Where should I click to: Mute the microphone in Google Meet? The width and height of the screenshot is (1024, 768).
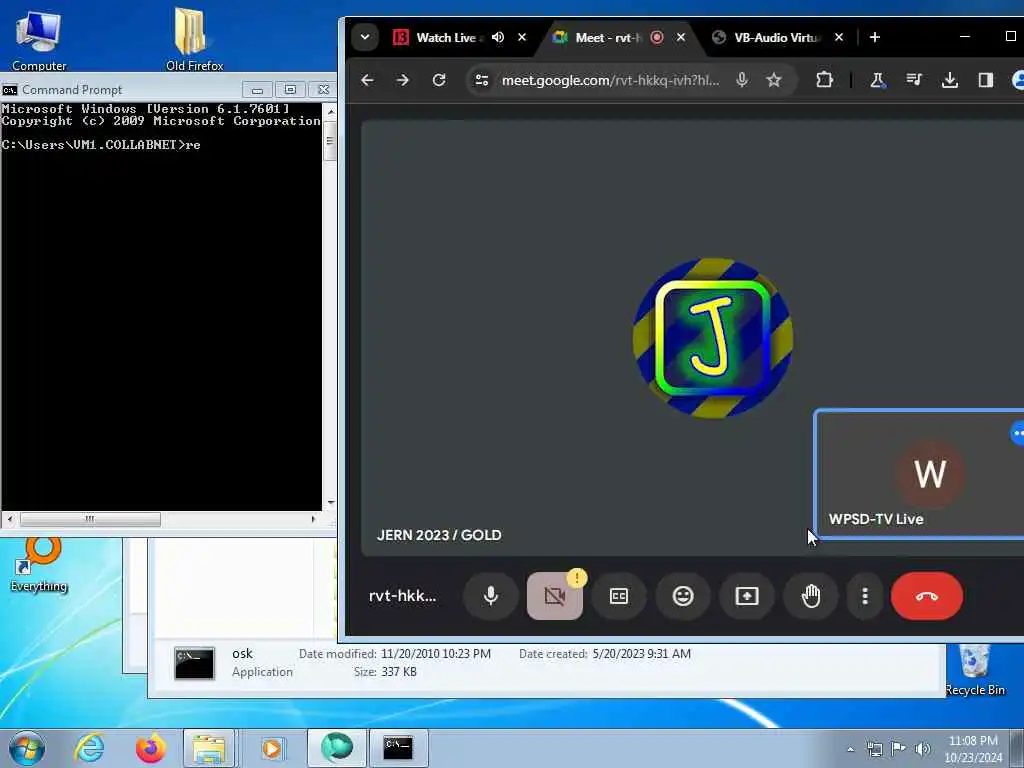491,596
